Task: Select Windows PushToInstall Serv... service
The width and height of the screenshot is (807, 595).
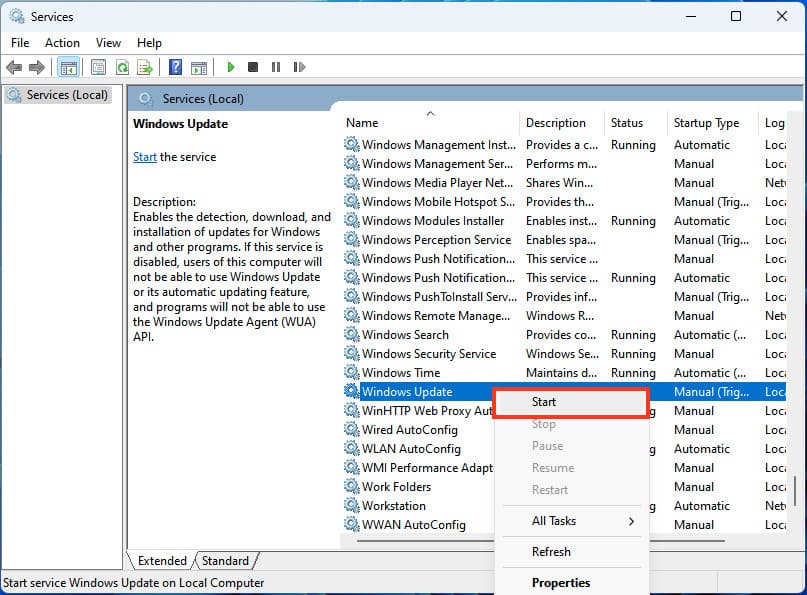Action: tap(565, 297)
